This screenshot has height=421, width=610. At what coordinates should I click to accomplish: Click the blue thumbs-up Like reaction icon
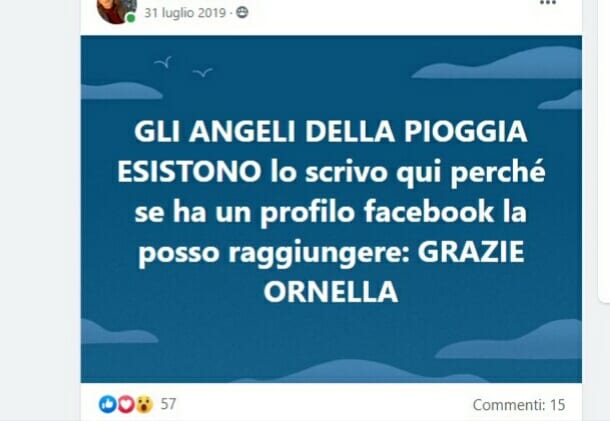[107, 404]
